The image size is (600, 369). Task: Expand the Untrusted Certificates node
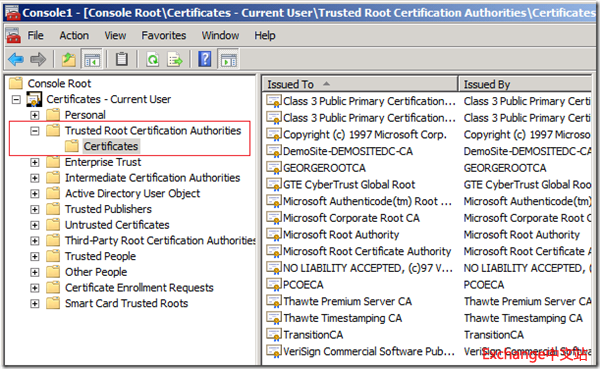[35, 225]
